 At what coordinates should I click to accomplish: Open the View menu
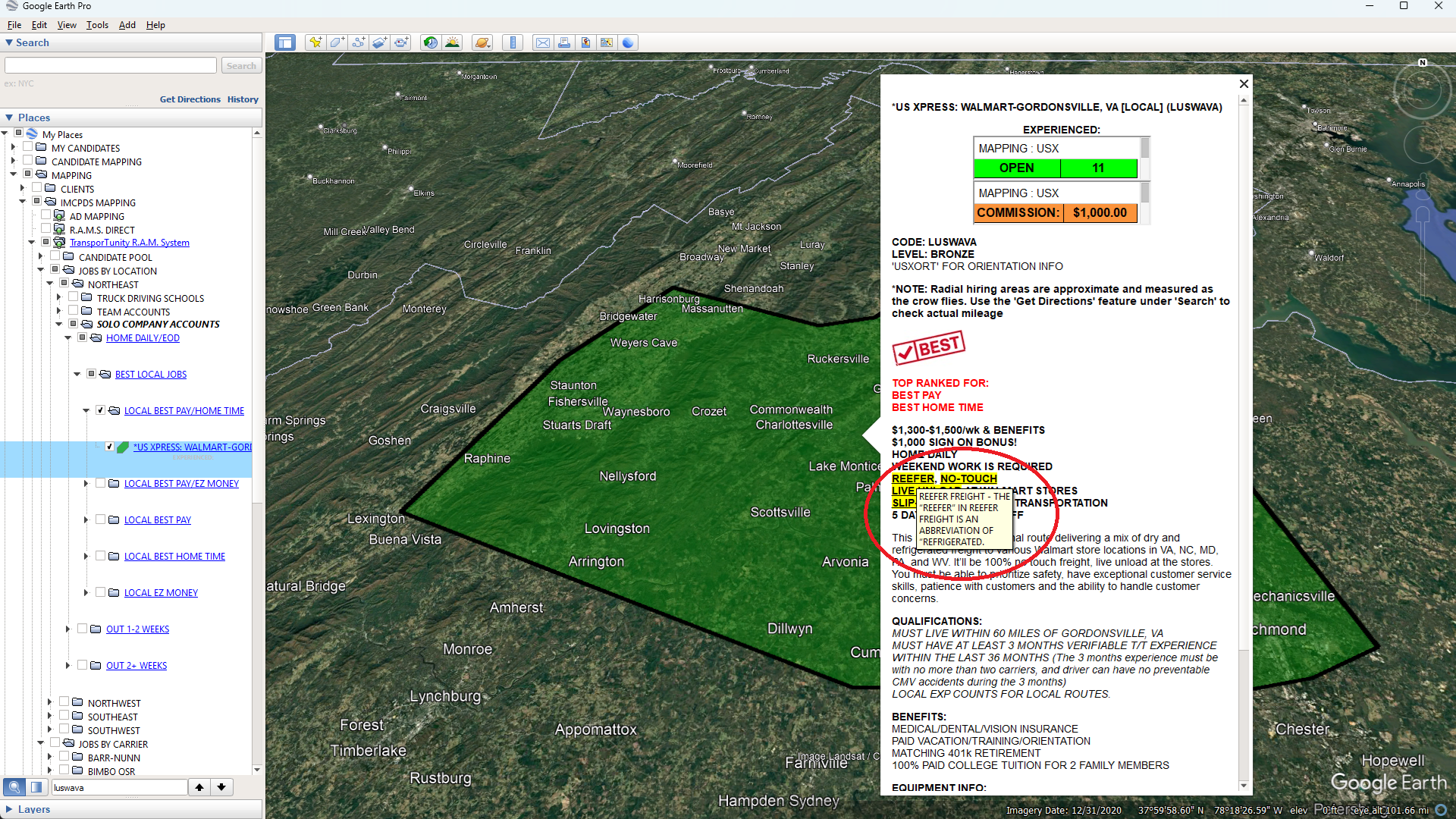click(x=67, y=25)
